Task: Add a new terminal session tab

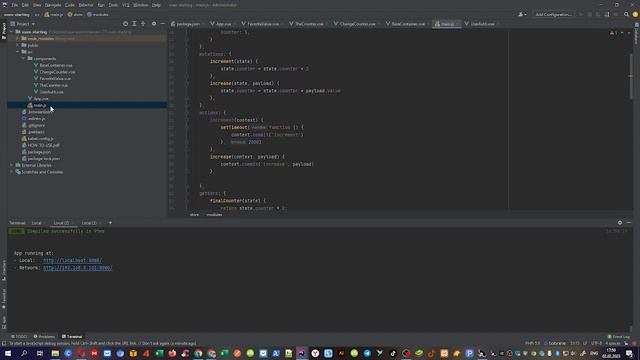Action: tap(110, 223)
